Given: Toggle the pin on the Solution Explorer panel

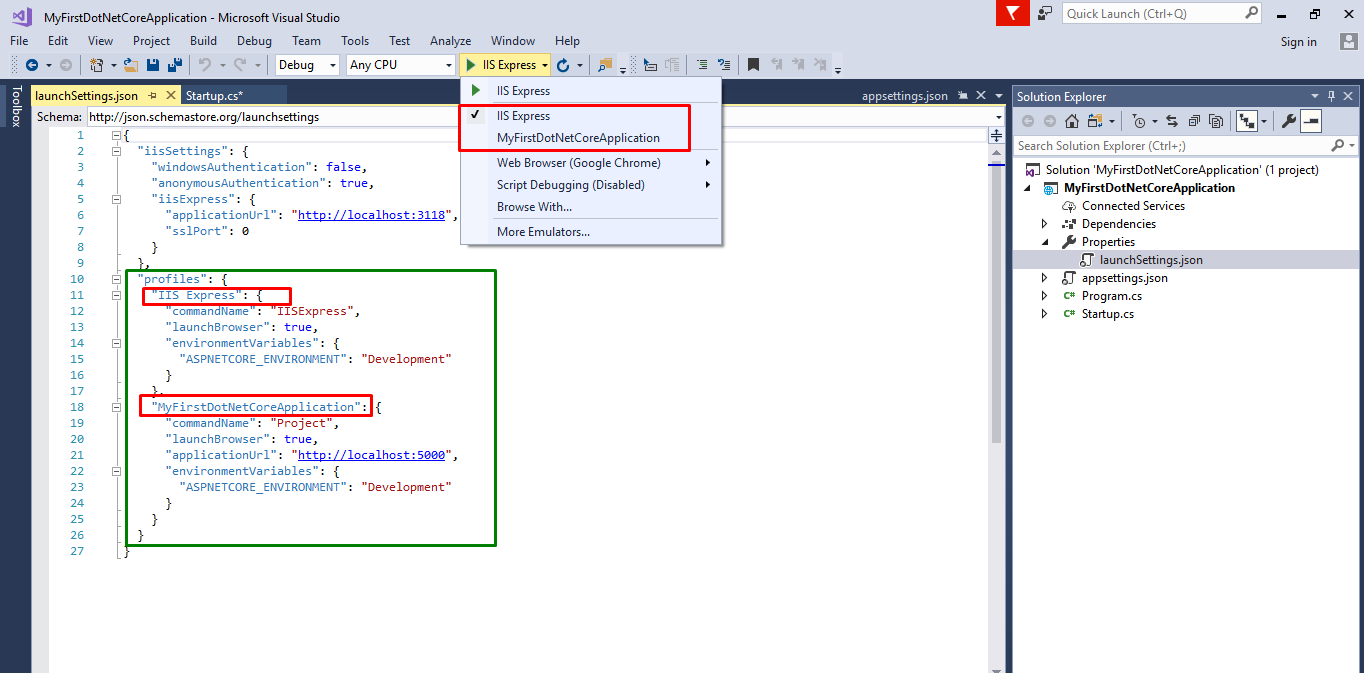Looking at the screenshot, I should (x=1333, y=96).
